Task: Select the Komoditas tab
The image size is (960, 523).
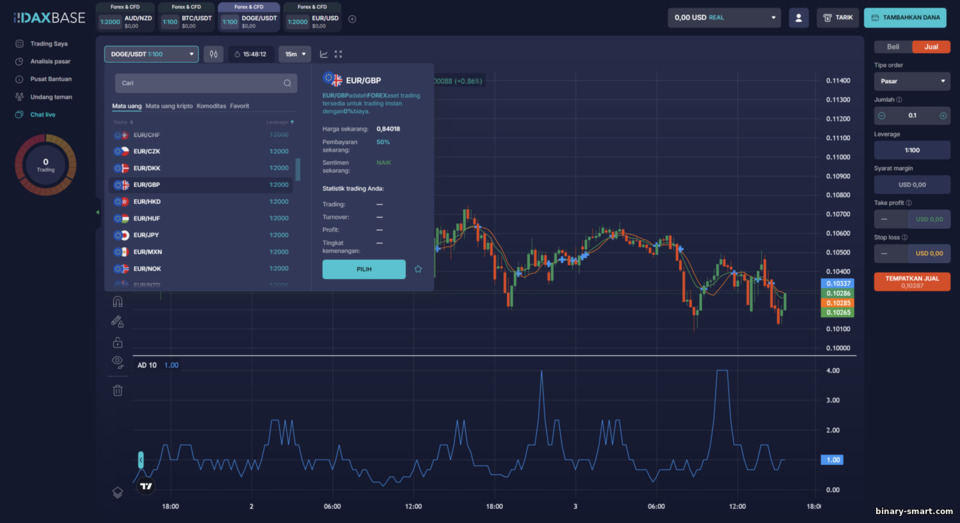Action: tap(211, 106)
